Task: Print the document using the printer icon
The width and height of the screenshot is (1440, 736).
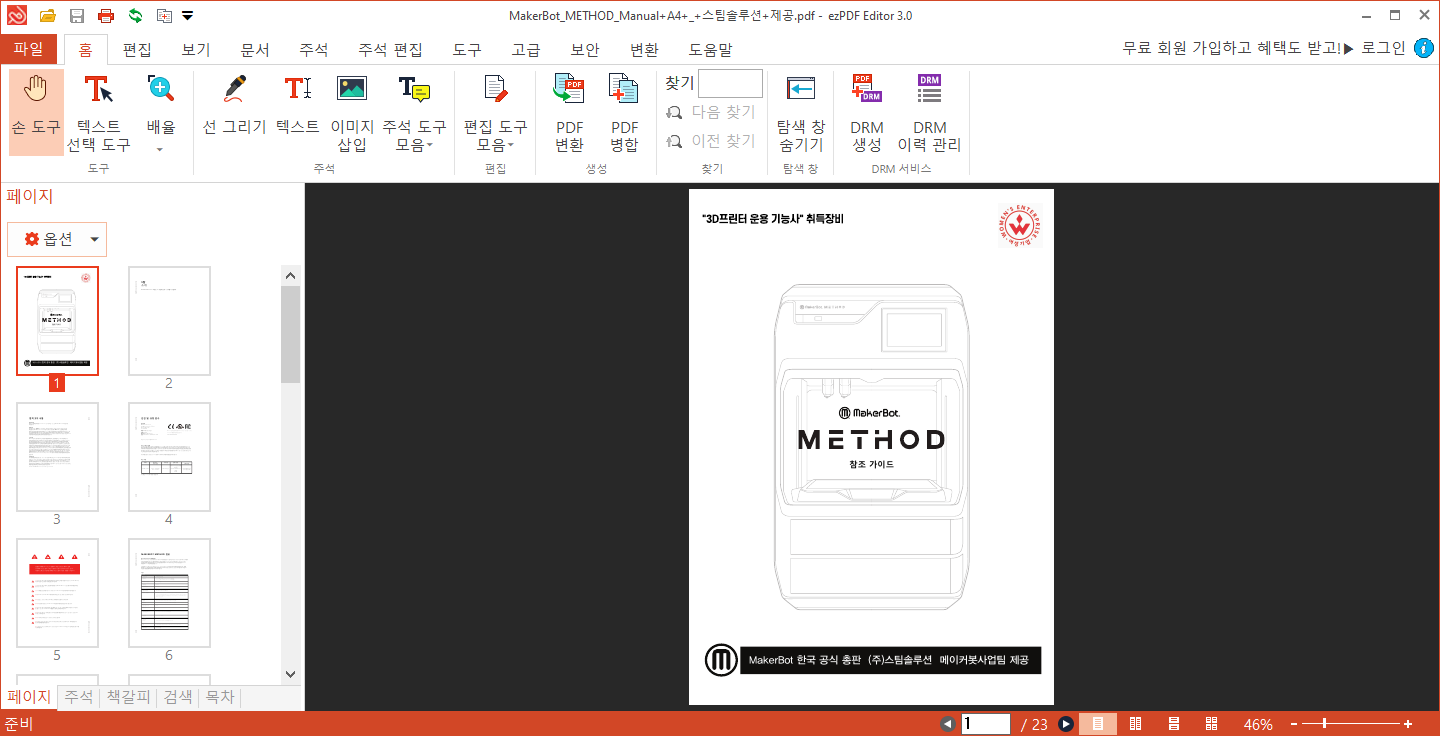Action: [106, 16]
